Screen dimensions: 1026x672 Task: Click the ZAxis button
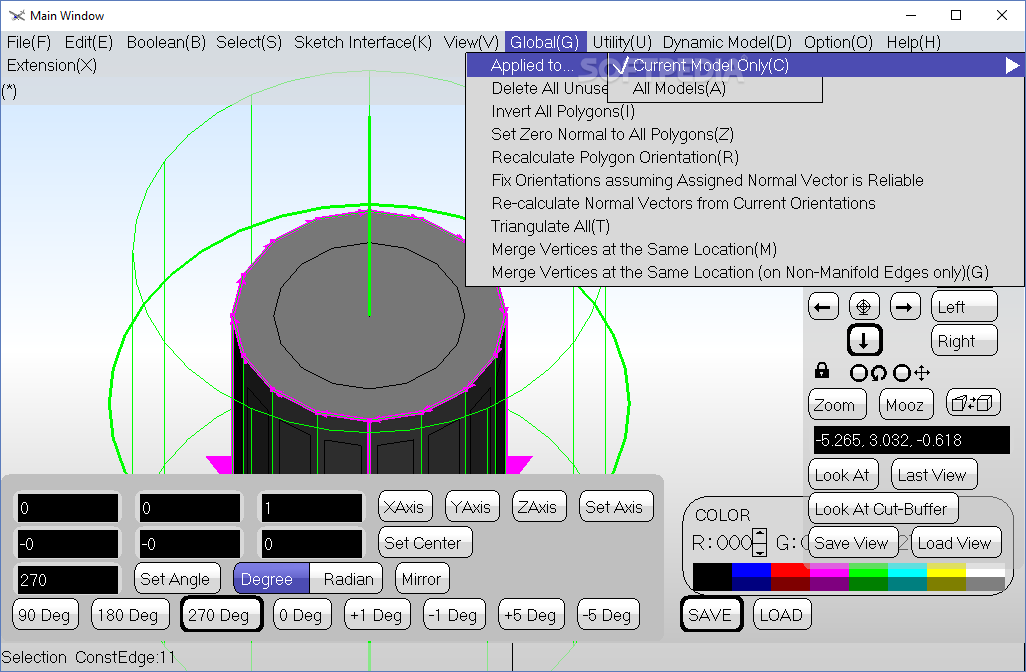[539, 506]
